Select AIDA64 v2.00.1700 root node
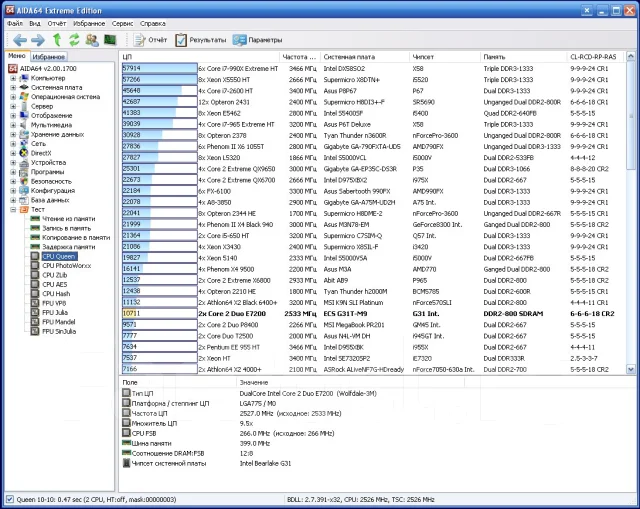The height and width of the screenshot is (509, 640). coord(48,69)
